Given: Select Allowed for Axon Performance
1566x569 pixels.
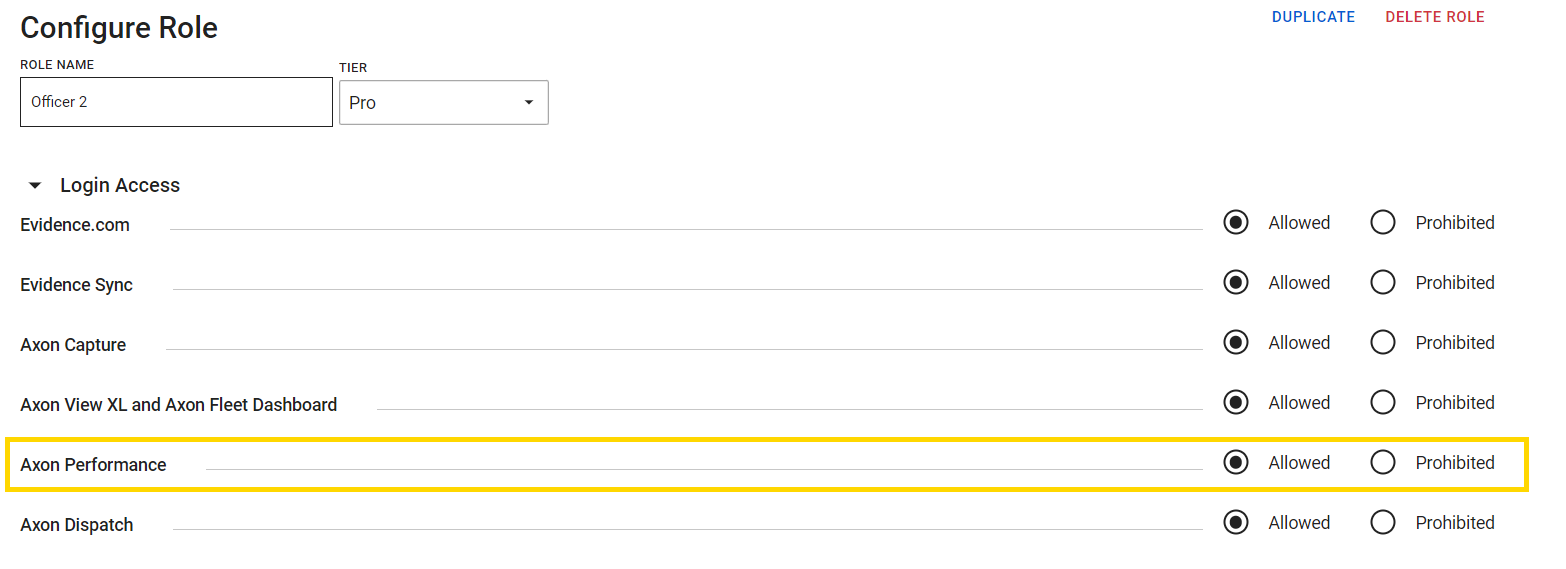Looking at the screenshot, I should point(1236,463).
